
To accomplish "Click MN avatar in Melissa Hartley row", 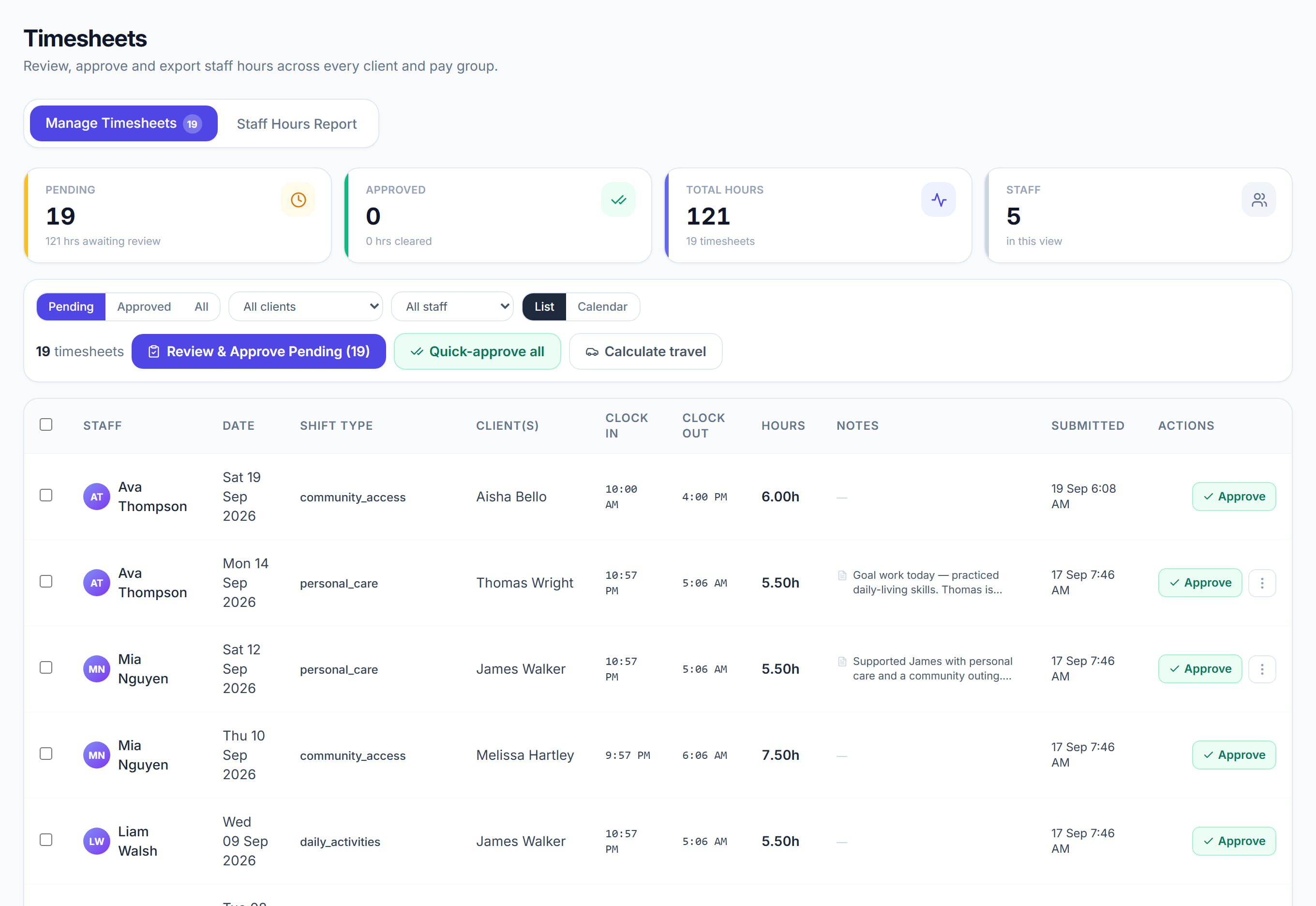I will coord(96,755).
